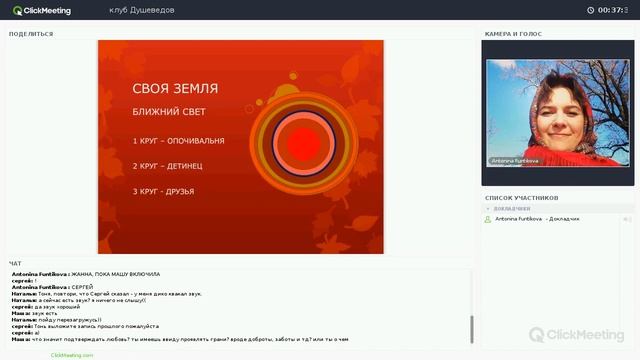
Task: Click slide line '1 КРУГ – ОПОЧИВАЛЬНЯ'
Action: (178, 141)
